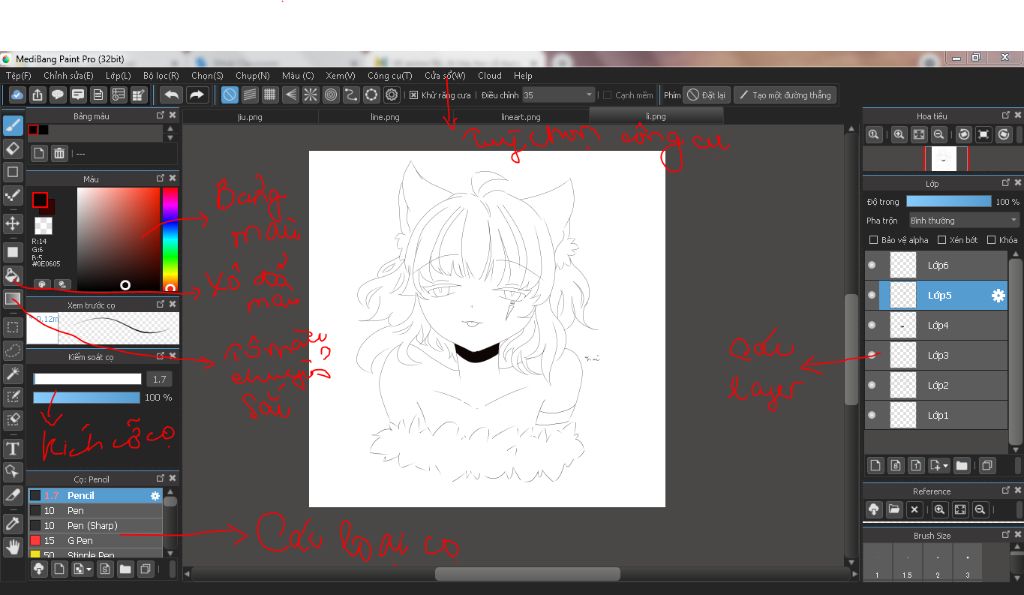Pop out the Bảng màu panel

160,115
